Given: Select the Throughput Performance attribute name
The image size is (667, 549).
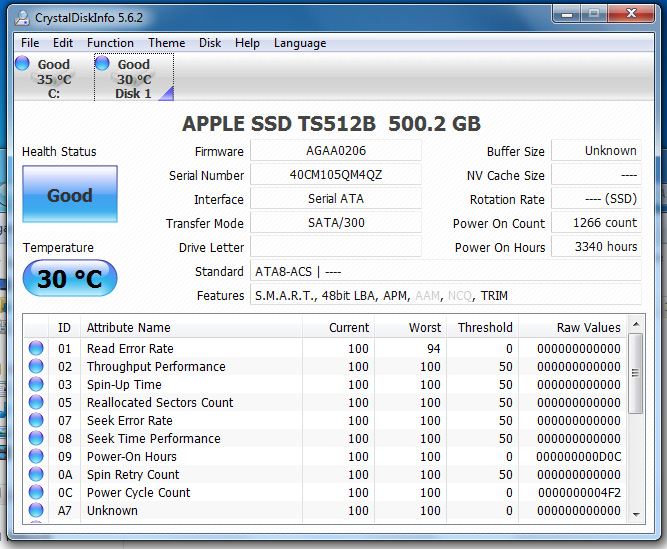Looking at the screenshot, I should (x=156, y=367).
